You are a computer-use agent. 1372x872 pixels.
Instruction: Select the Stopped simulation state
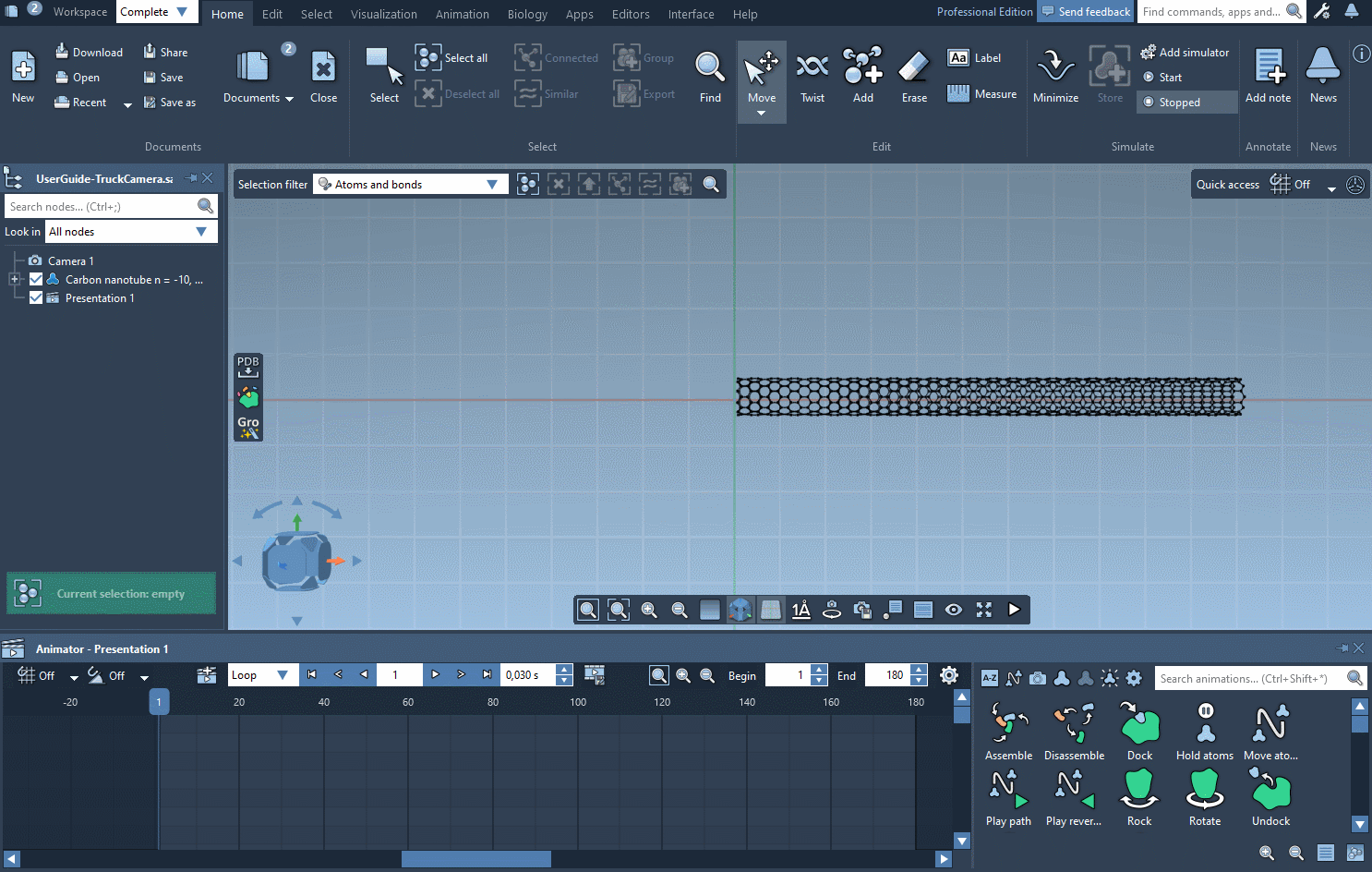[x=1186, y=102]
